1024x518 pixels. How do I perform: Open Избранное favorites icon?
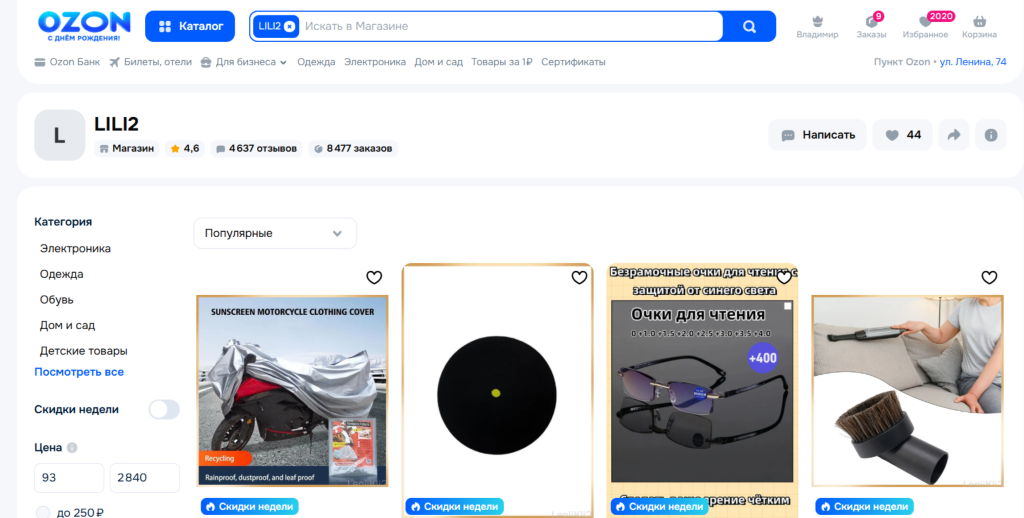click(x=925, y=27)
